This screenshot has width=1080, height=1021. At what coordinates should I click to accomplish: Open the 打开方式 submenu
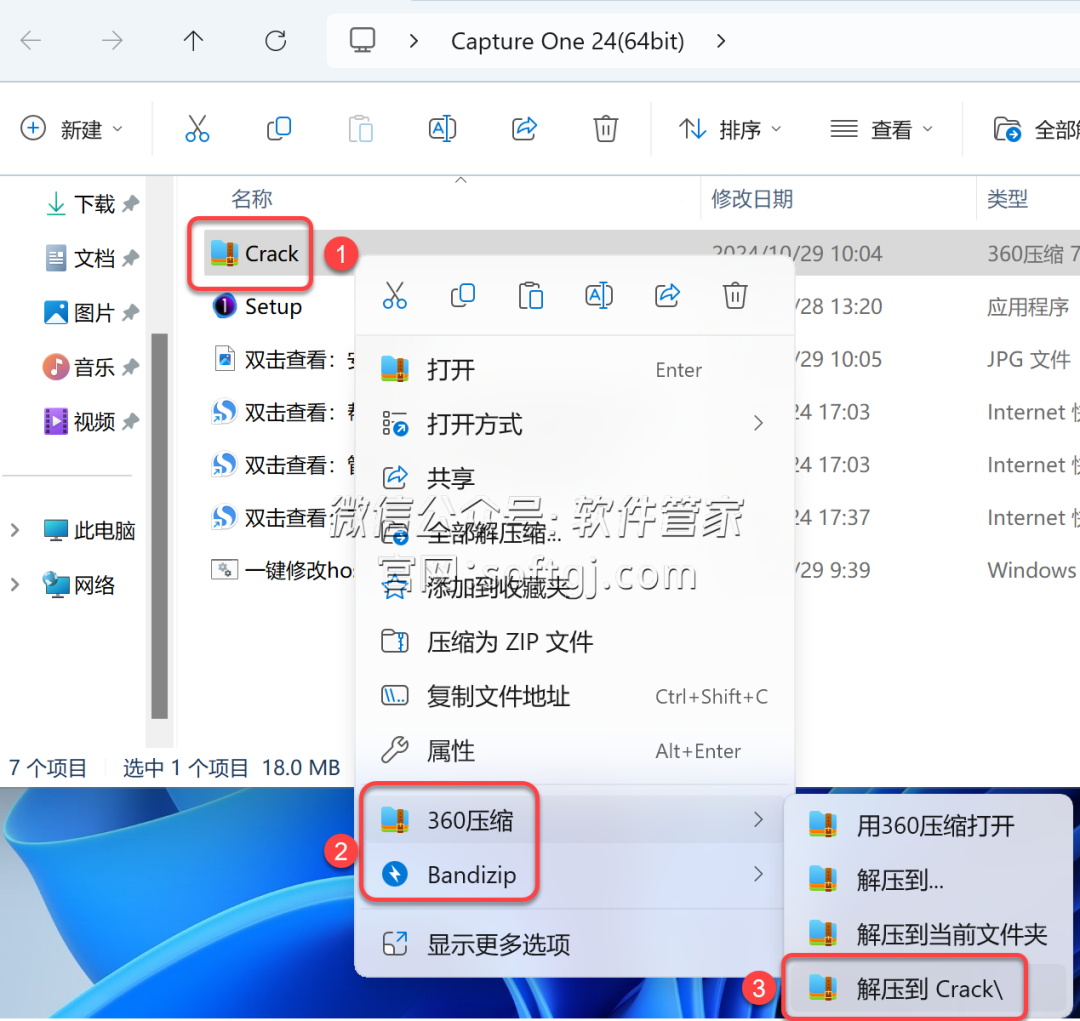pos(574,424)
